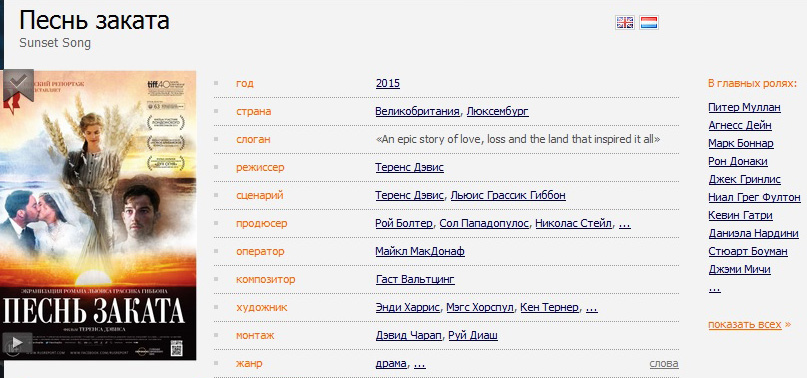
Task: Click показать всех link
Action: click(745, 324)
